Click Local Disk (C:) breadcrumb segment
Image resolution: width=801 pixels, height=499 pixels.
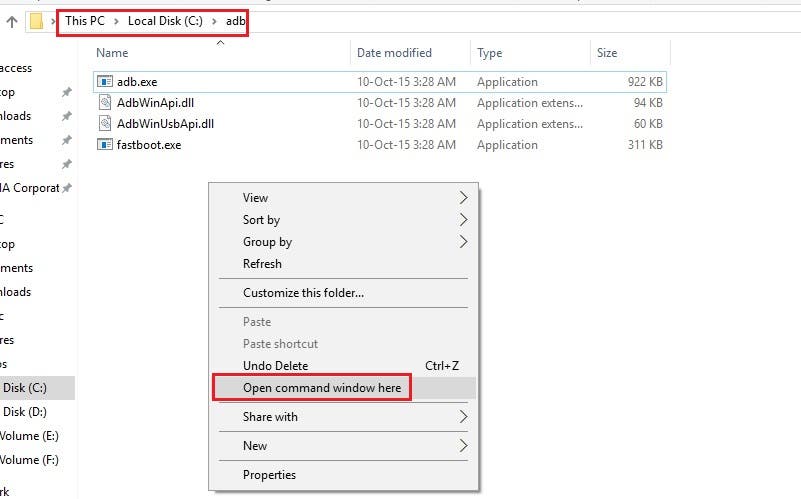pyautogui.click(x=165, y=21)
